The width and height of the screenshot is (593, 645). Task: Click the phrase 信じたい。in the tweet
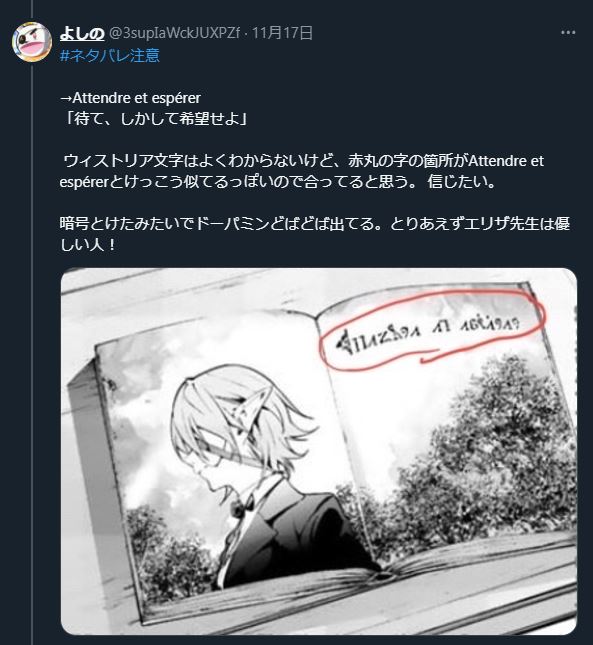462,182
